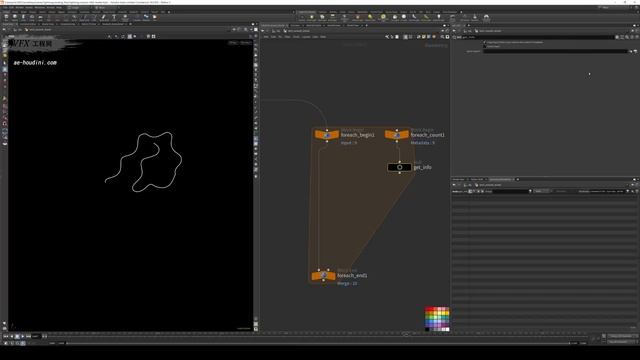Add a Distant Light from shelf
640x360 pixels.
(370, 17)
